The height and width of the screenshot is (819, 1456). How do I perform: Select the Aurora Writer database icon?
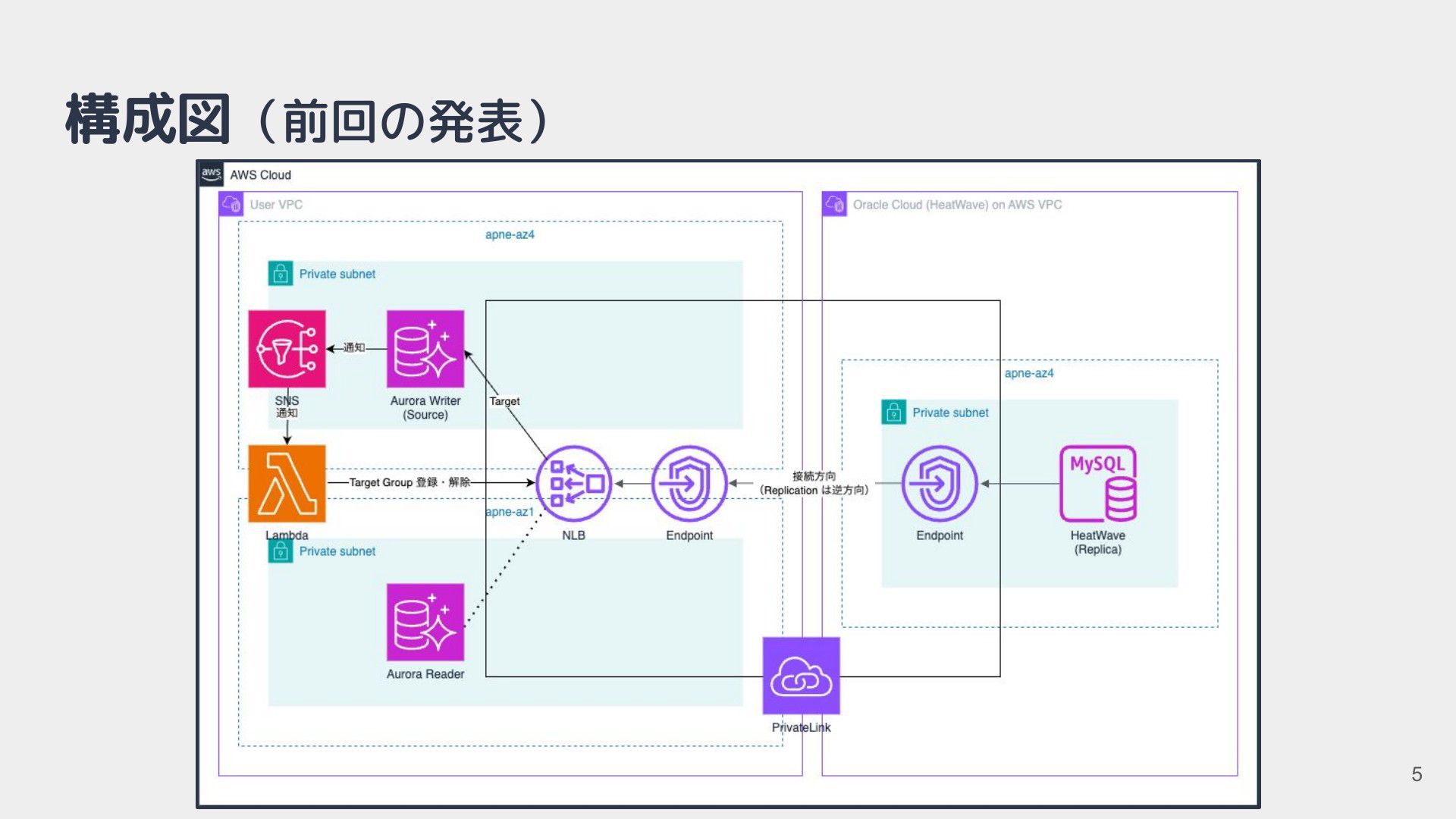coord(425,349)
